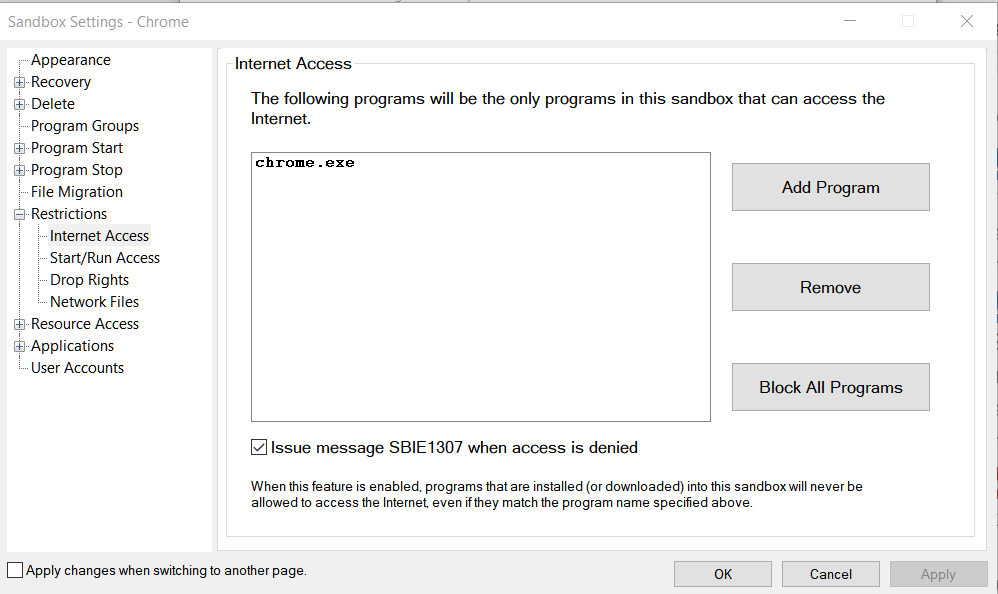Click the Add Program button
This screenshot has height=594, width=998.
830,187
